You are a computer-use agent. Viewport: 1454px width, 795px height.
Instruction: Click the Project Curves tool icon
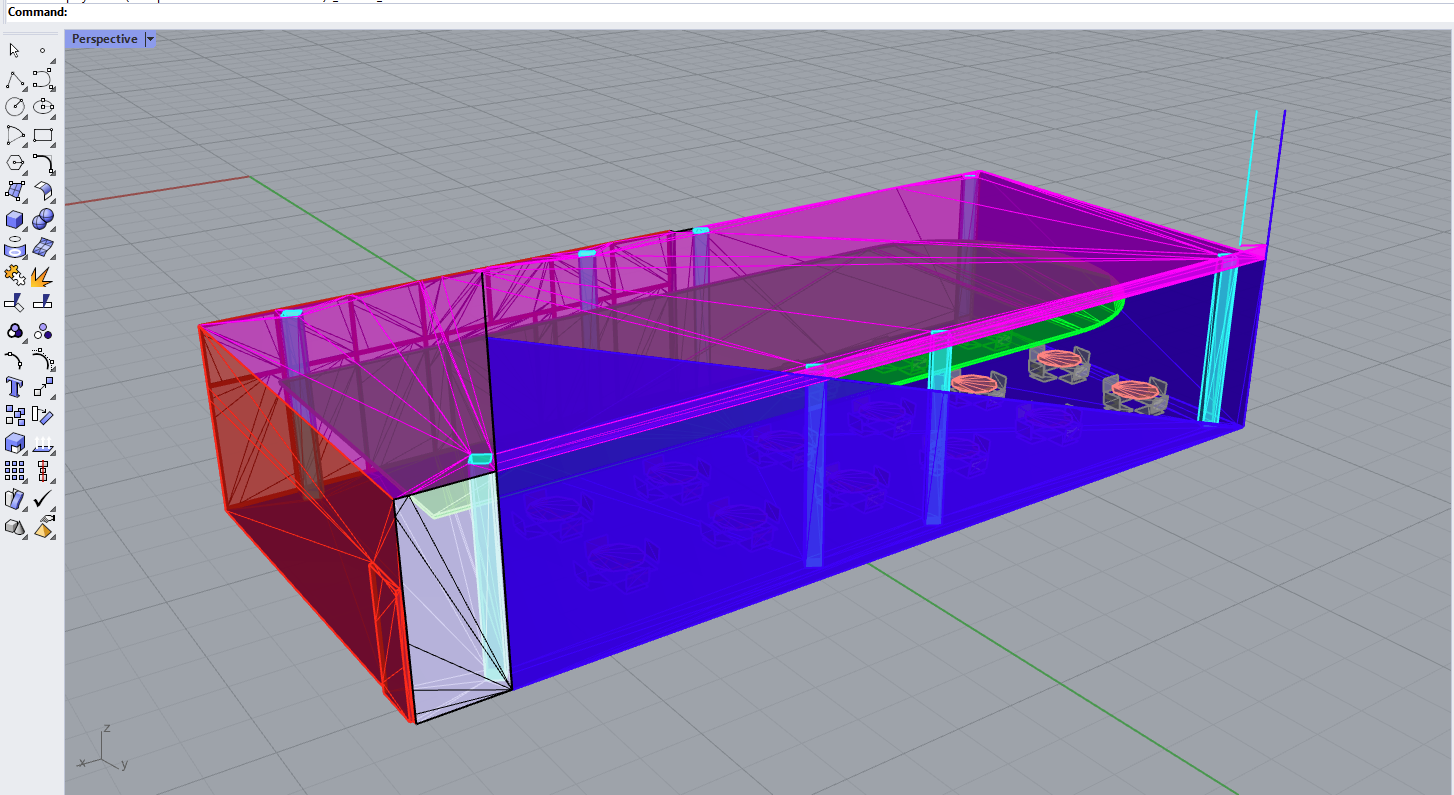15,246
